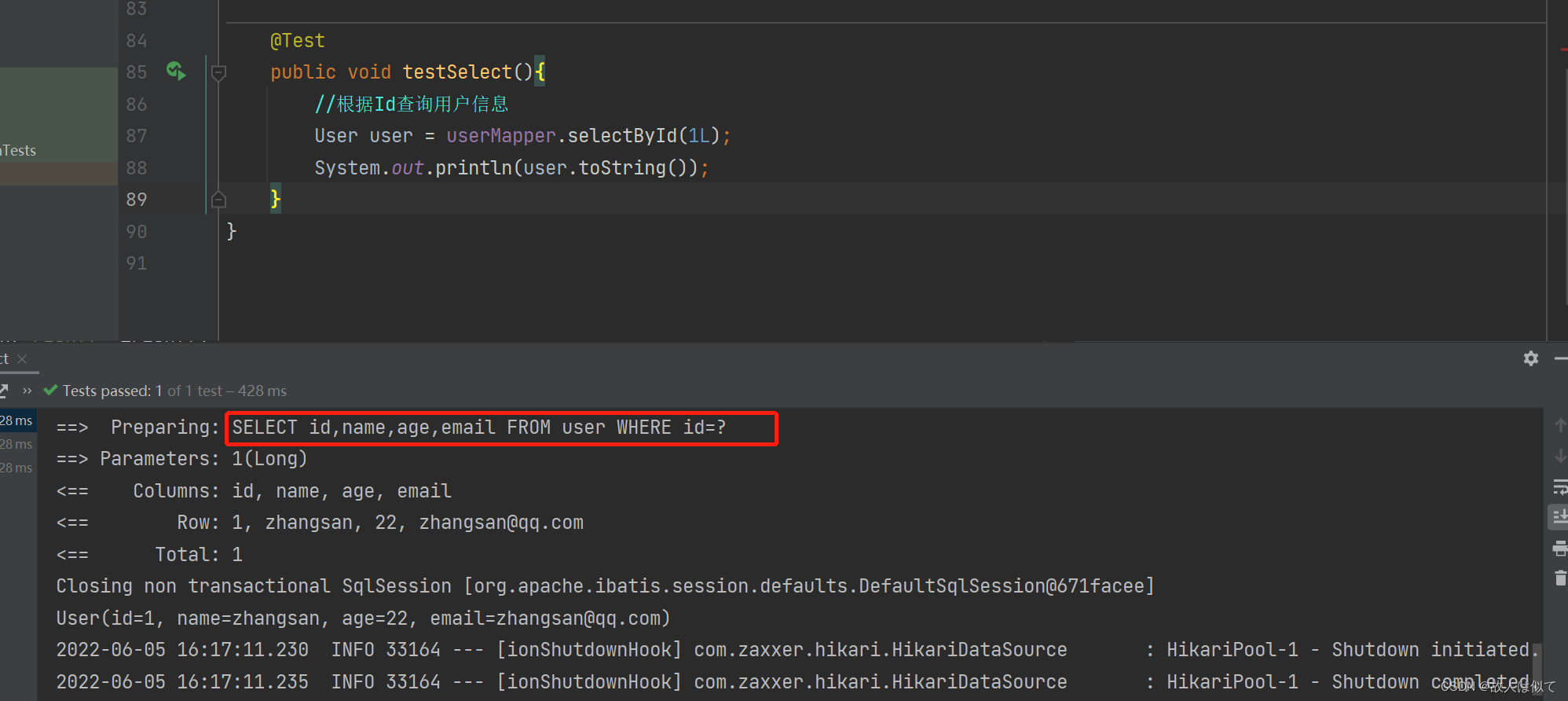
Task: Click the 'Shutdown initiated' log line
Action: (797, 650)
